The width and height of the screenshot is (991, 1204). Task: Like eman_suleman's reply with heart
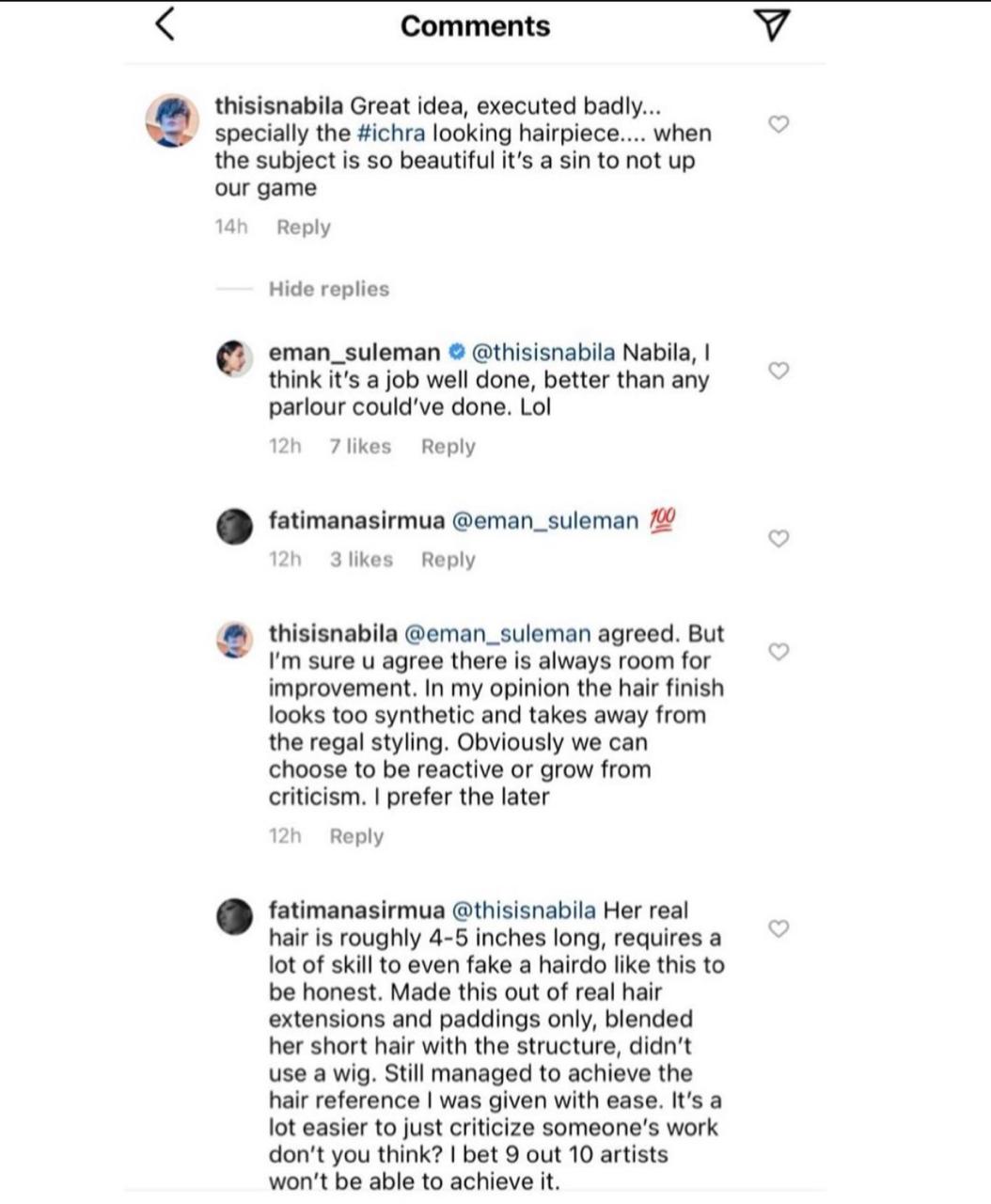click(x=779, y=371)
